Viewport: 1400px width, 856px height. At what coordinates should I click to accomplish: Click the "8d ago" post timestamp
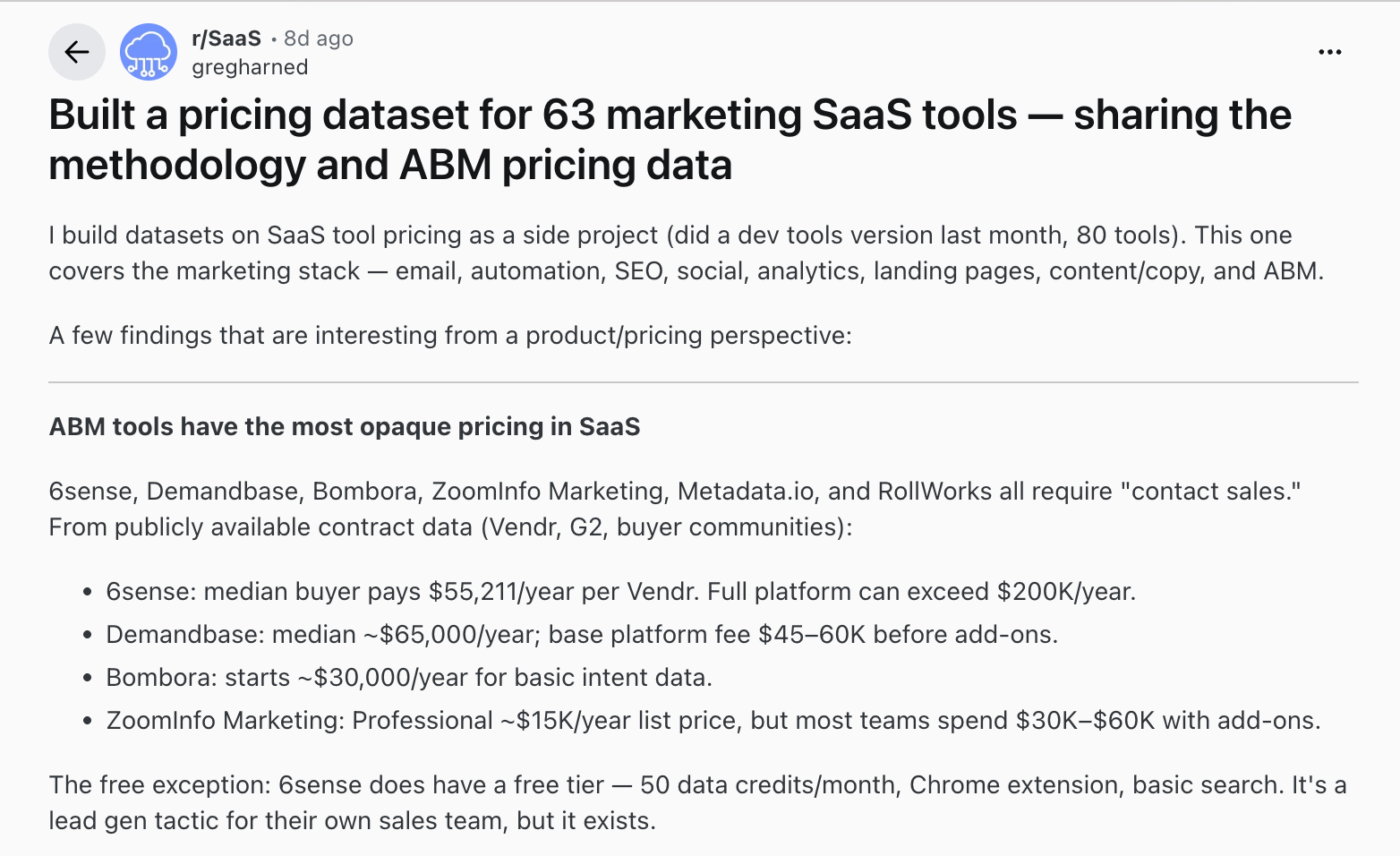click(x=319, y=39)
